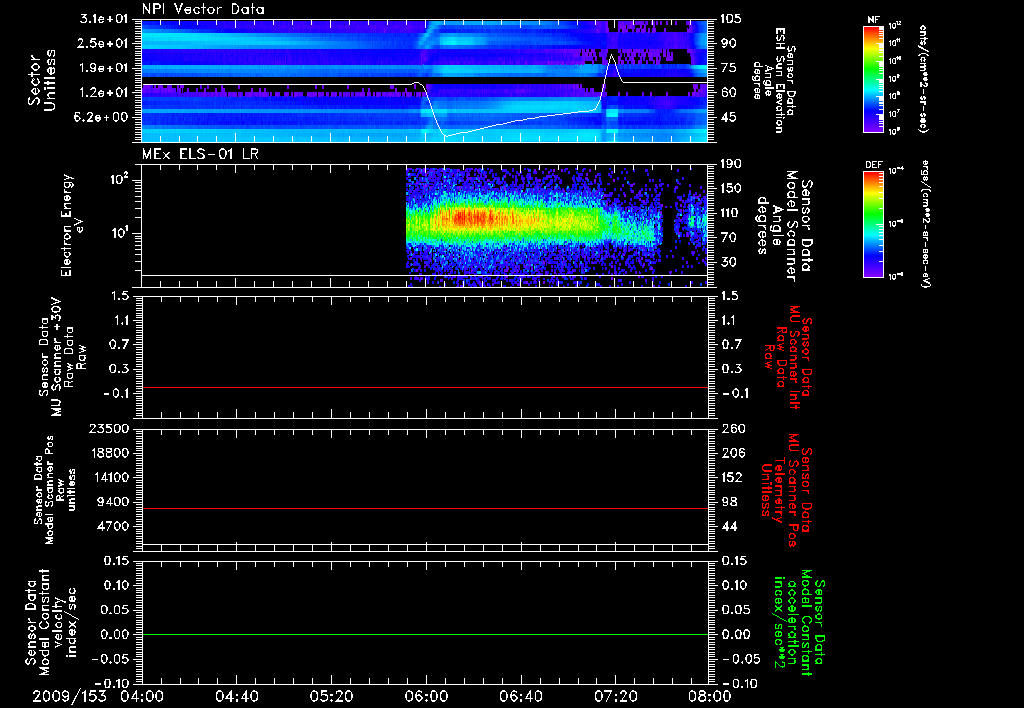Click the DEF color scale bar
1024x708 pixels.
[873, 223]
